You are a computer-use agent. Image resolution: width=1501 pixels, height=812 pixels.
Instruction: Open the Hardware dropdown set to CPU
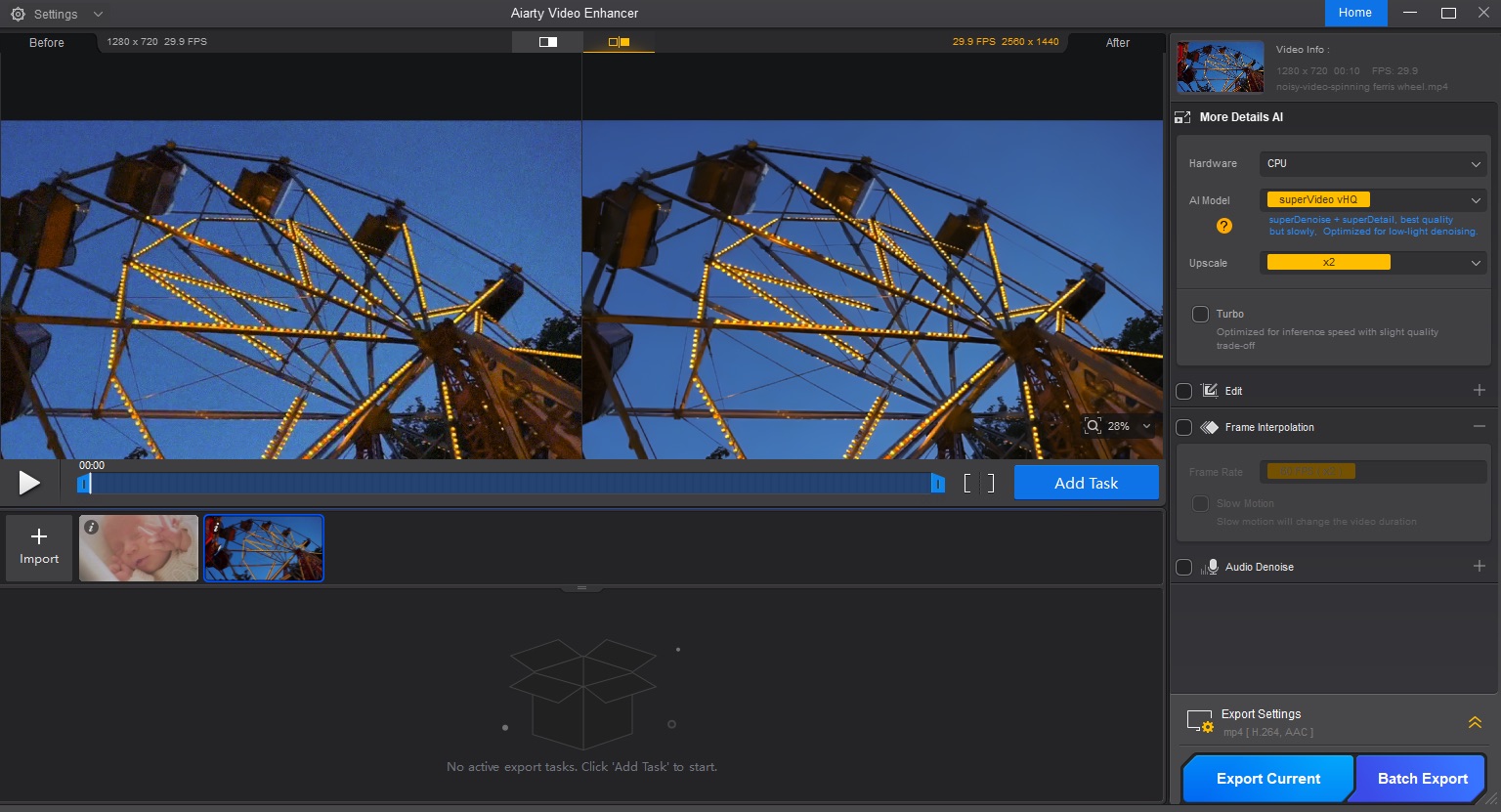pos(1372,163)
